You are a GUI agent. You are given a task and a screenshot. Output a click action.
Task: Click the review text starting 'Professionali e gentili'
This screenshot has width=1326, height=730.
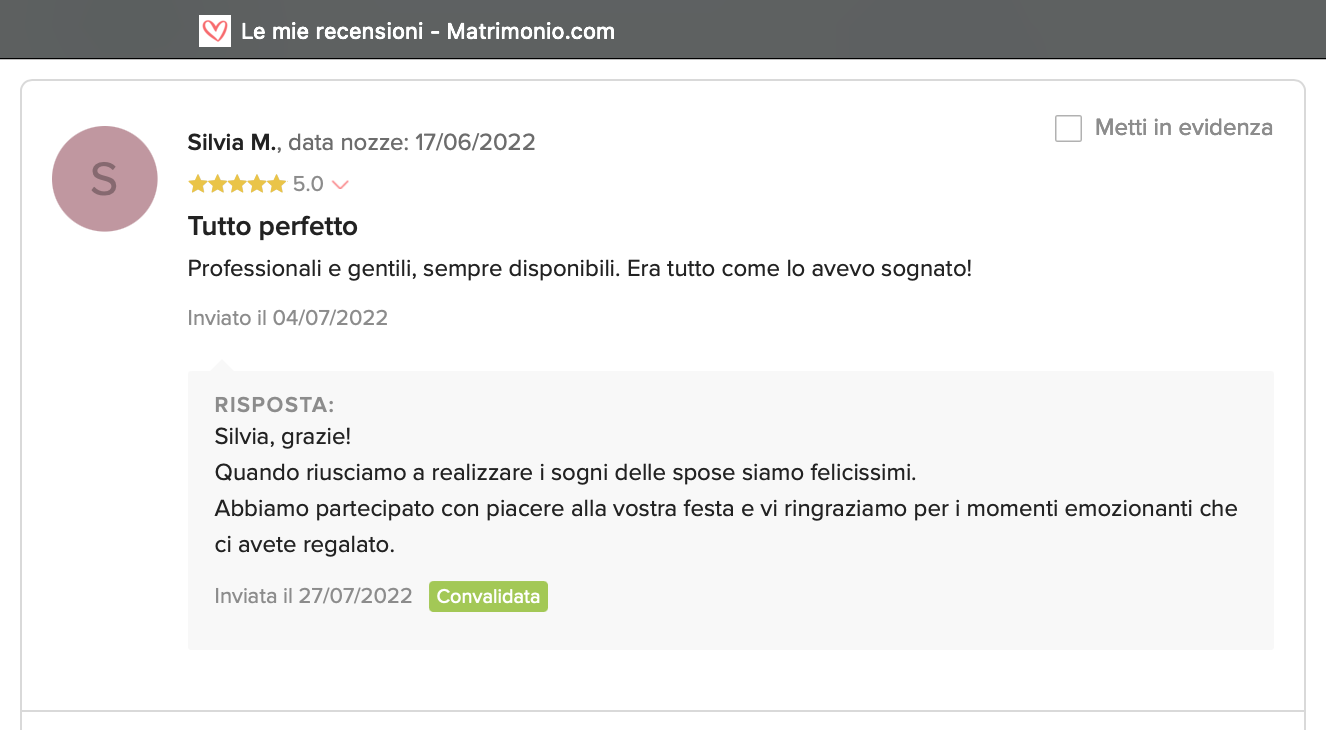(x=580, y=270)
